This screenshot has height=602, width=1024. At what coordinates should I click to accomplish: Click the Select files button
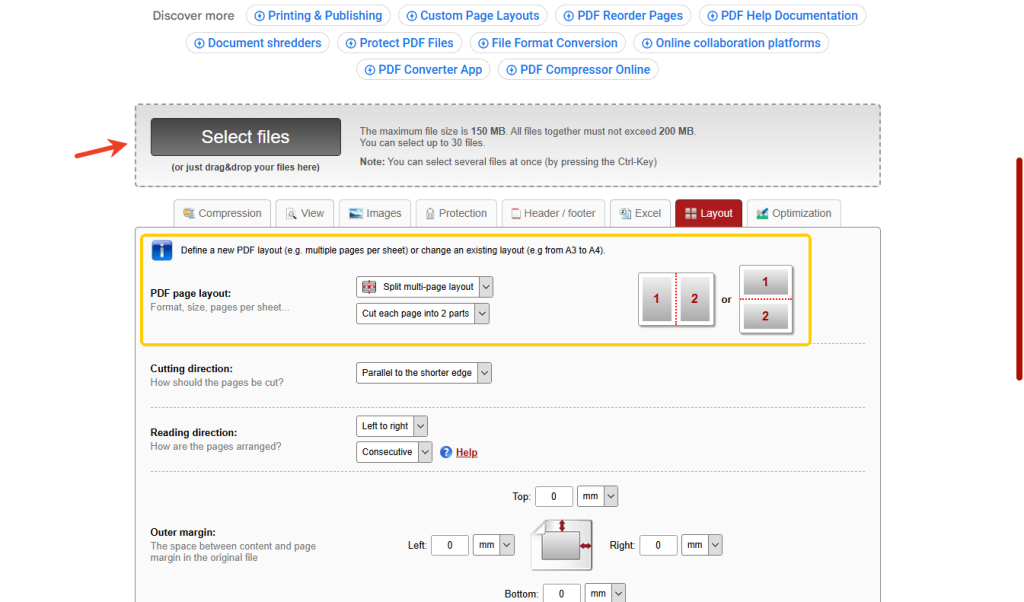[245, 137]
